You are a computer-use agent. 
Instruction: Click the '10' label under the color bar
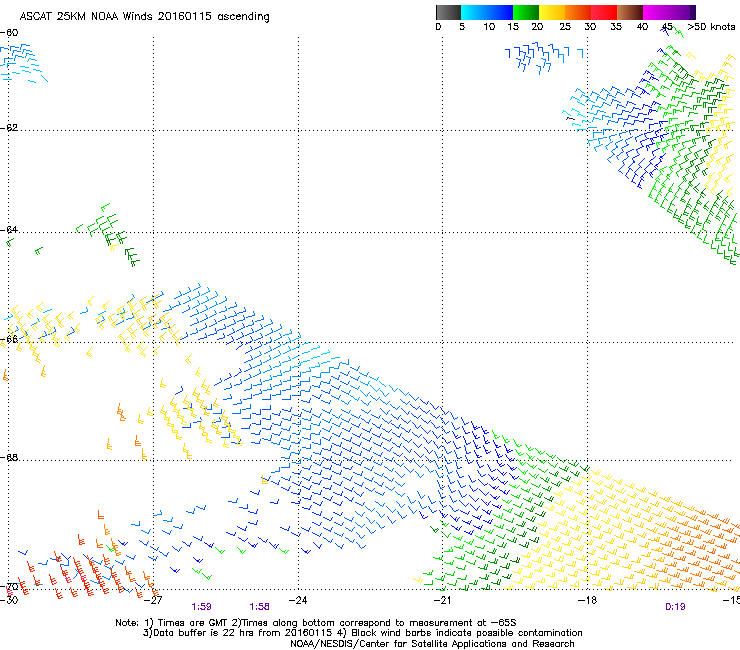489,26
